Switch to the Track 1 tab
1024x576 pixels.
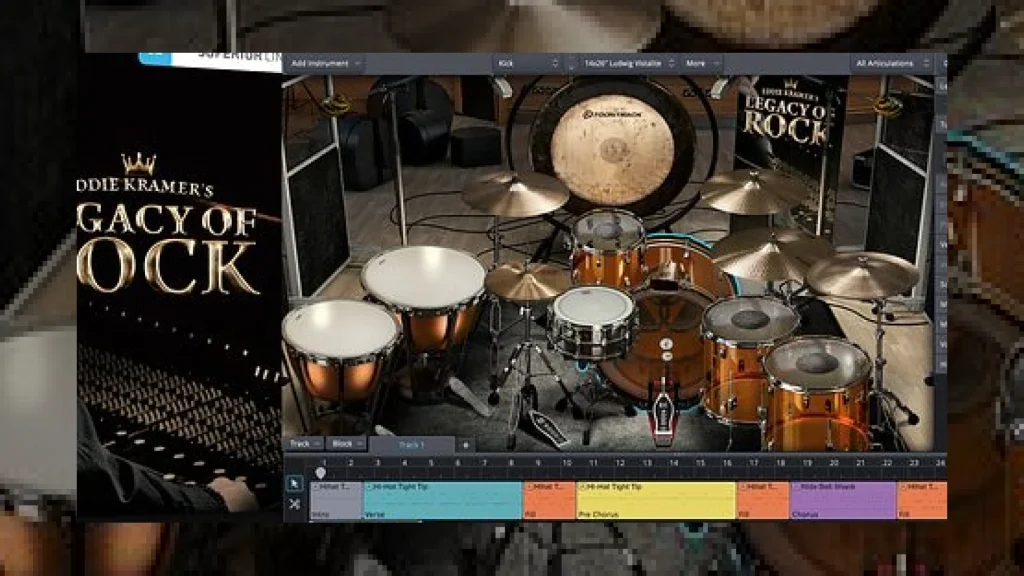[411, 445]
